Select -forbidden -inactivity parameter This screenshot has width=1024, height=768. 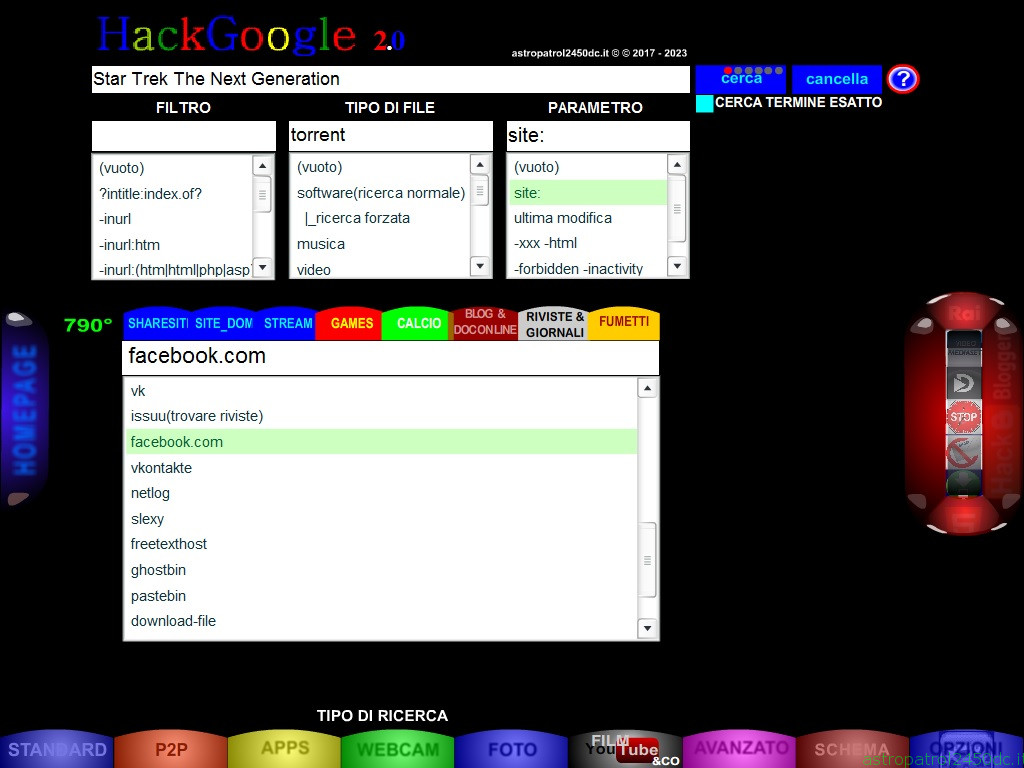pyautogui.click(x=588, y=268)
